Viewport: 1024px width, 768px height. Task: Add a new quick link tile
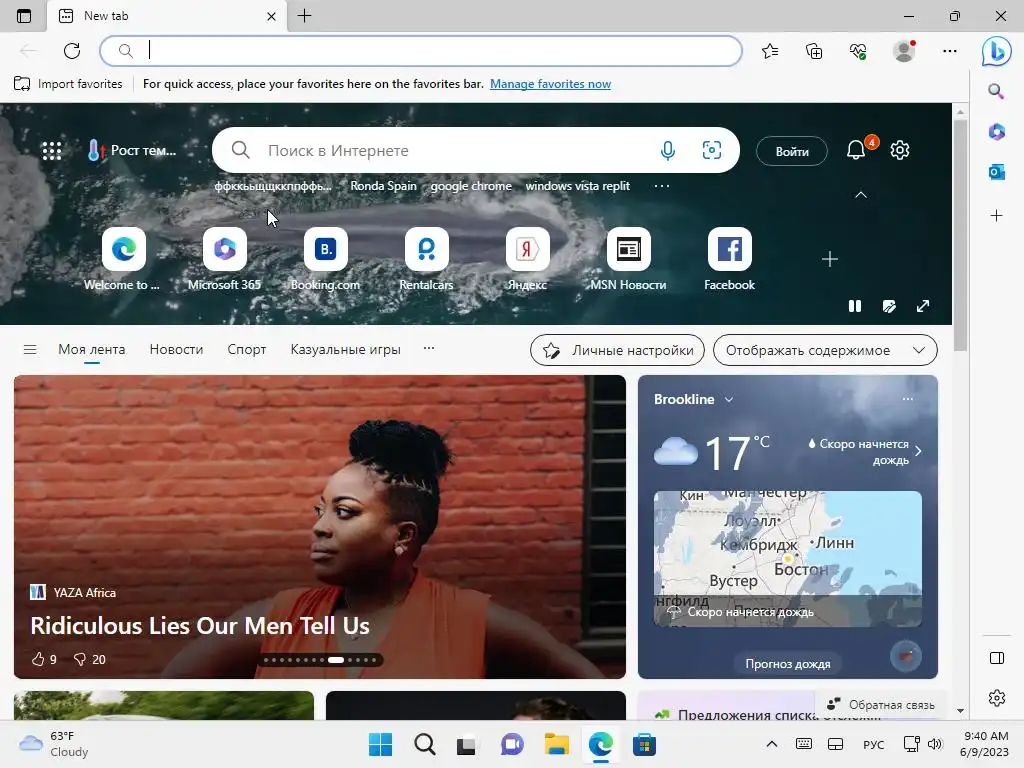pos(829,259)
